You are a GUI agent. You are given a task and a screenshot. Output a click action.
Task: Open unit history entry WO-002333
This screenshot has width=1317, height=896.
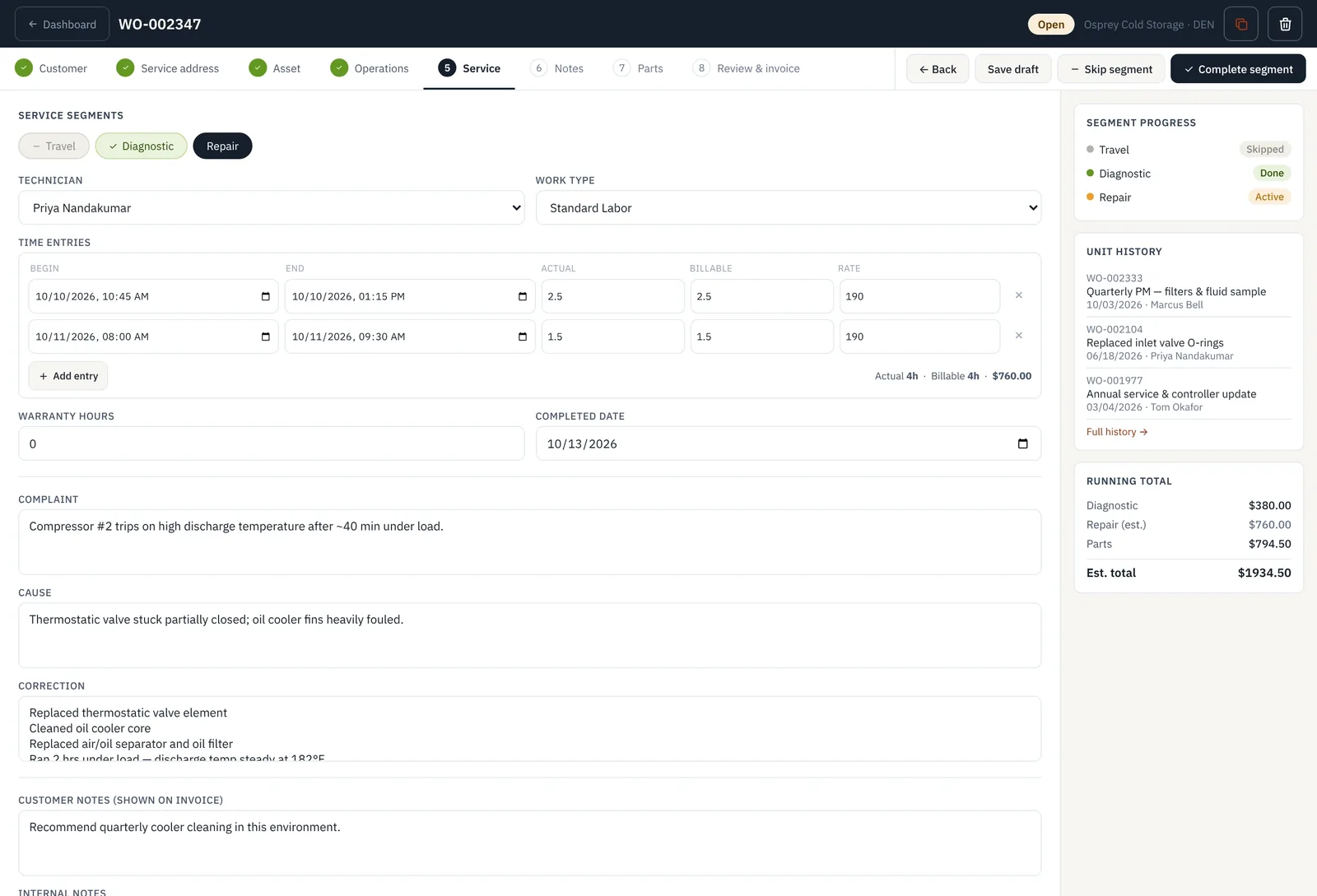click(1189, 291)
